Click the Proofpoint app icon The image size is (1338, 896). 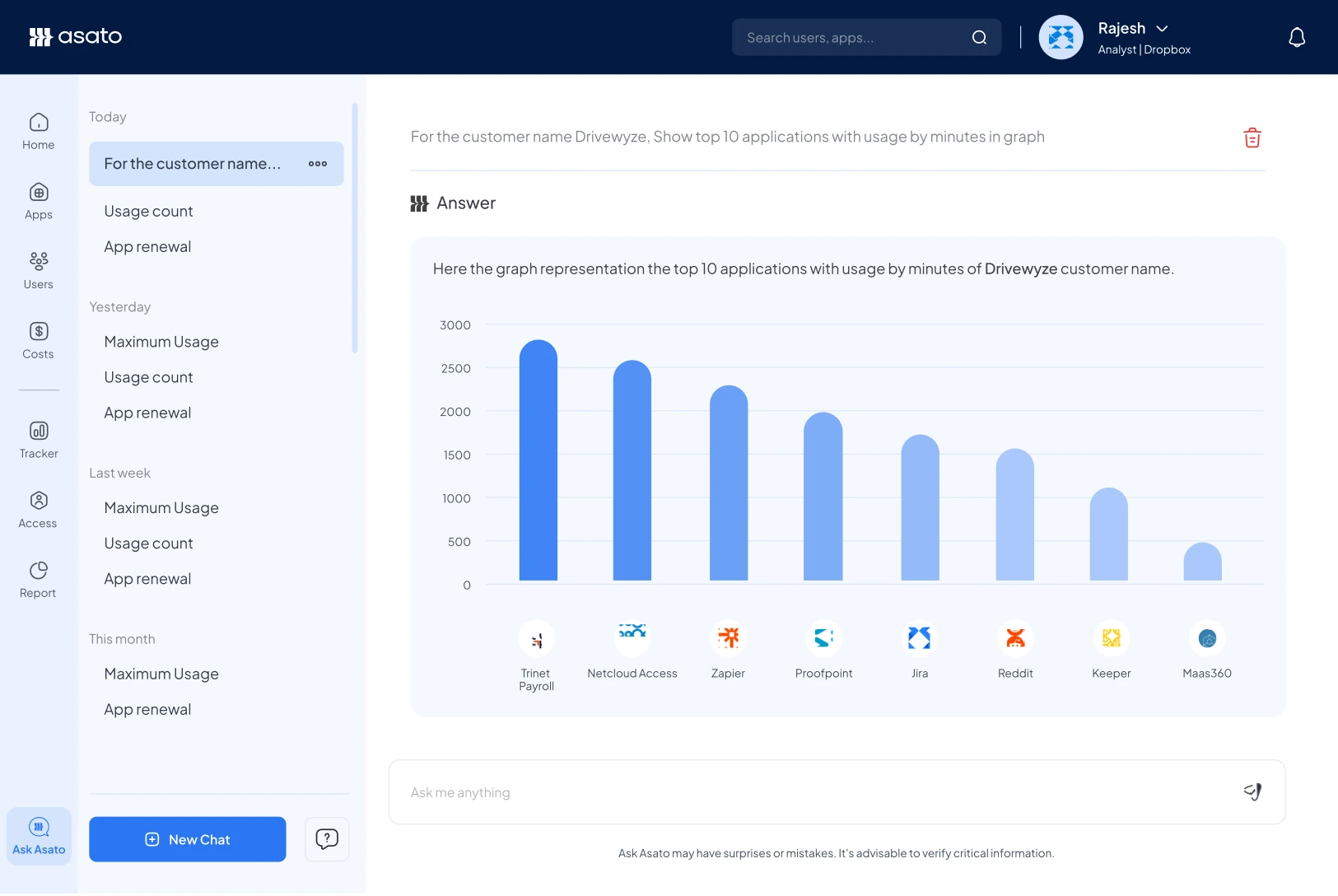pyautogui.click(x=823, y=638)
